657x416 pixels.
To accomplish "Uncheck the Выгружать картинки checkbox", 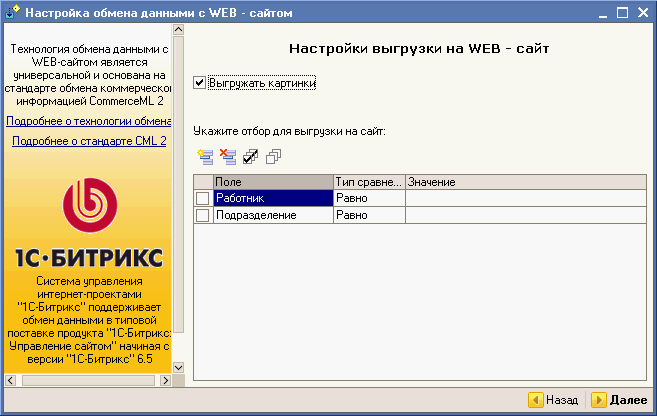I will click(x=200, y=84).
